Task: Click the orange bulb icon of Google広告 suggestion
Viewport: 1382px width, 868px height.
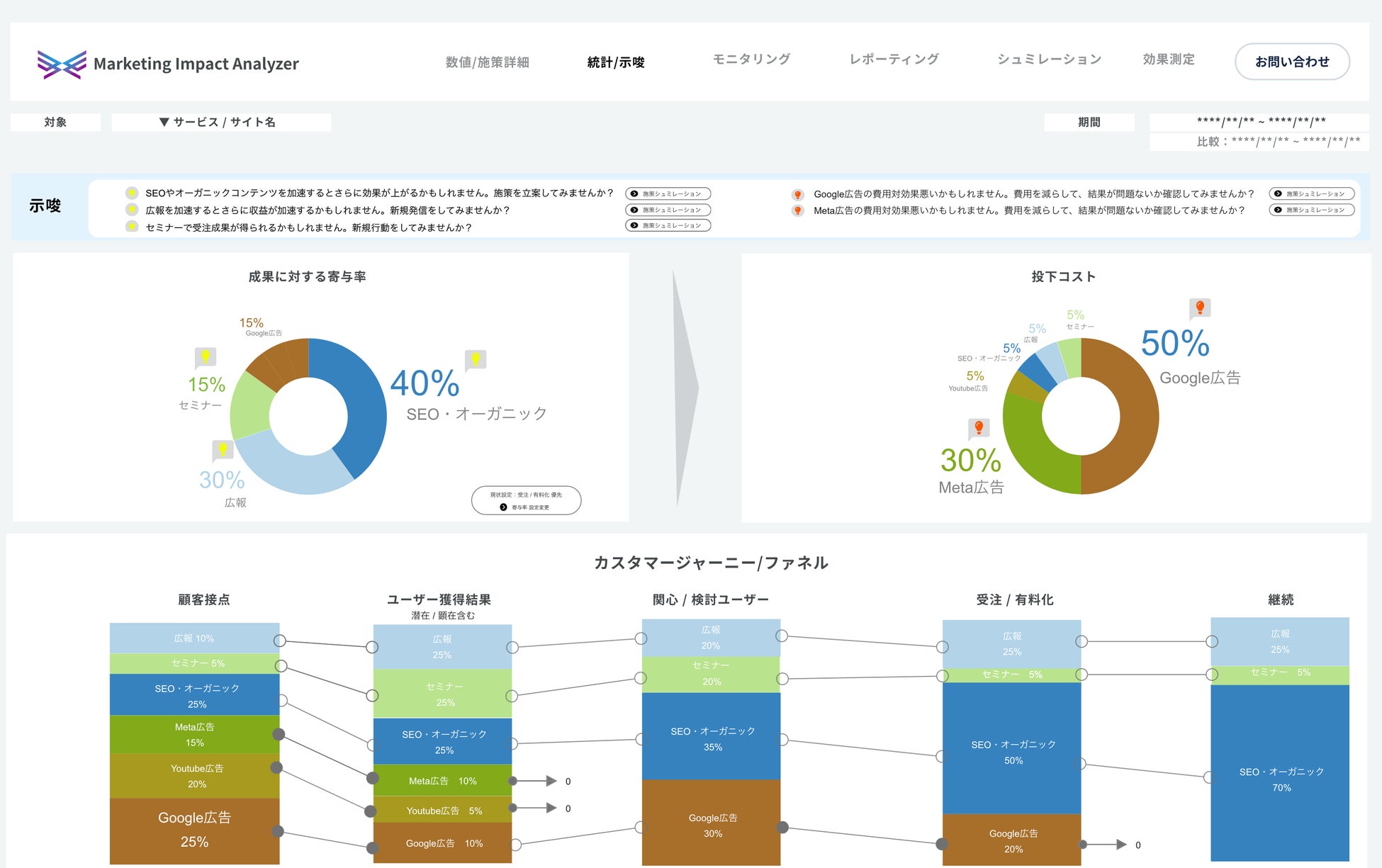Action: (x=798, y=194)
